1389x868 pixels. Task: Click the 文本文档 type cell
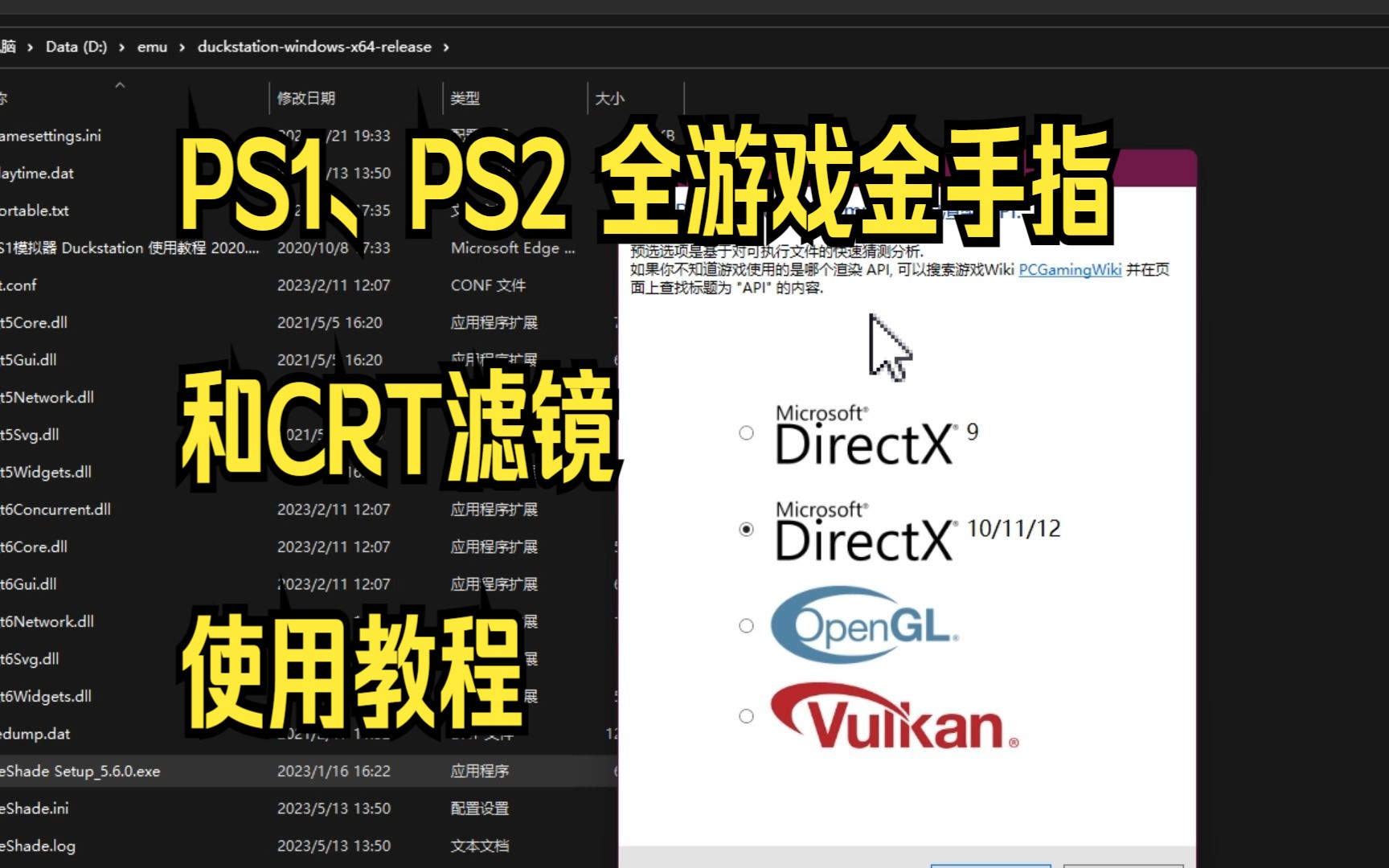coord(480,845)
